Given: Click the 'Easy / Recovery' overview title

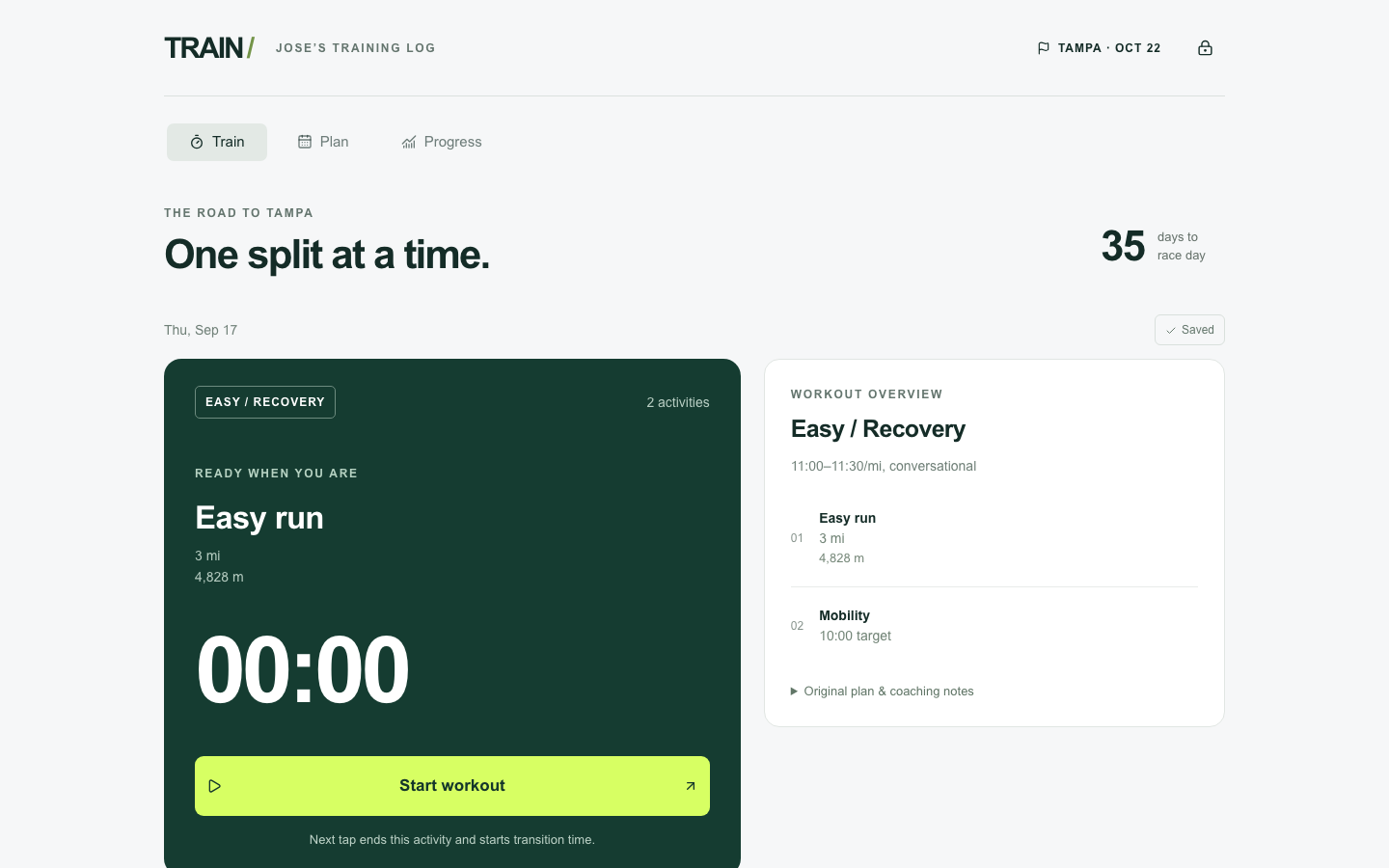Looking at the screenshot, I should click(878, 429).
